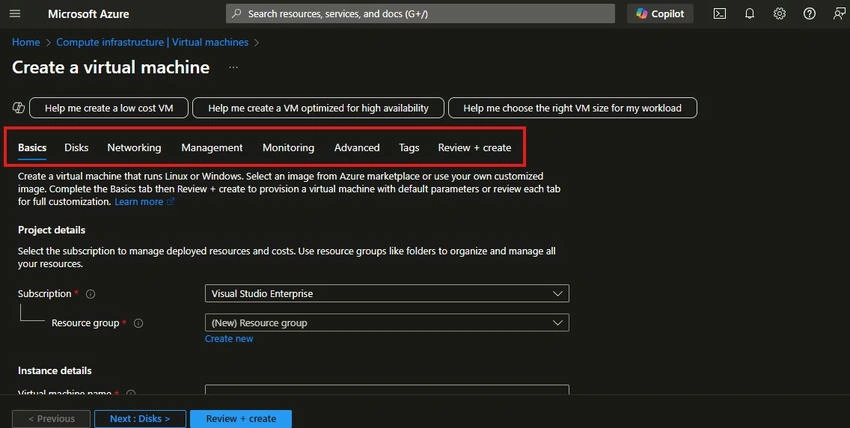Show info tooltip for Resource group
Screen dimensions: 850x428
[138, 323]
